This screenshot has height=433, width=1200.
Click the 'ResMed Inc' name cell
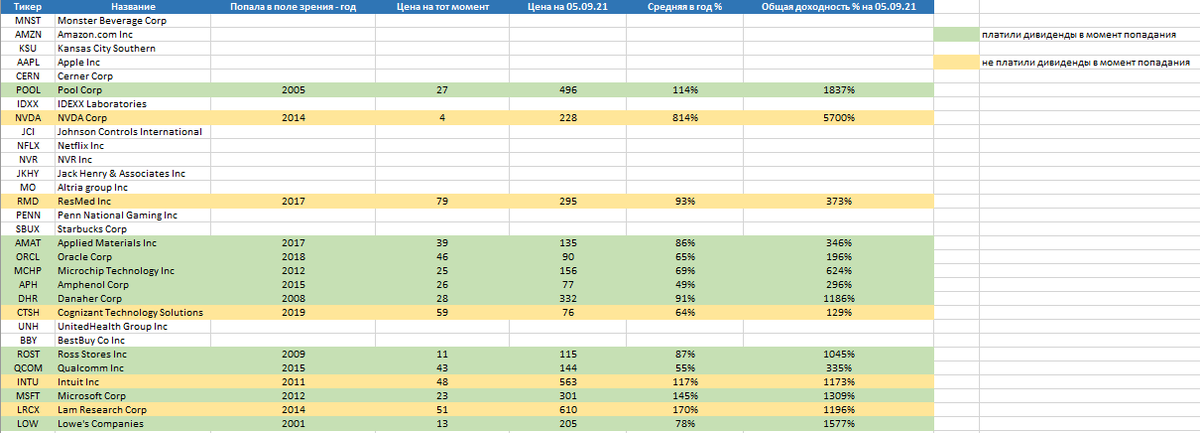click(133, 202)
